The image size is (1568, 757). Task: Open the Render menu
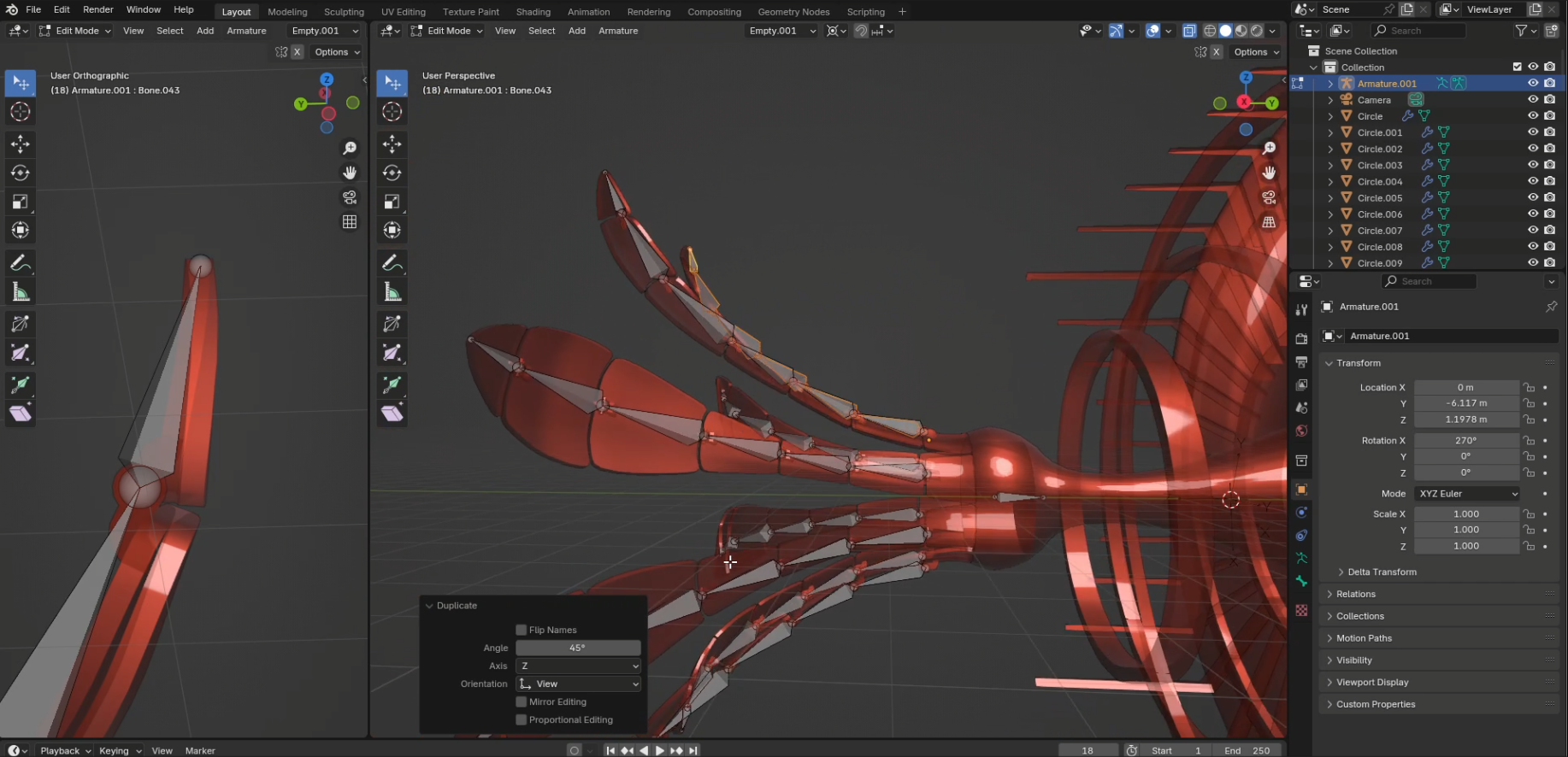pyautogui.click(x=98, y=9)
